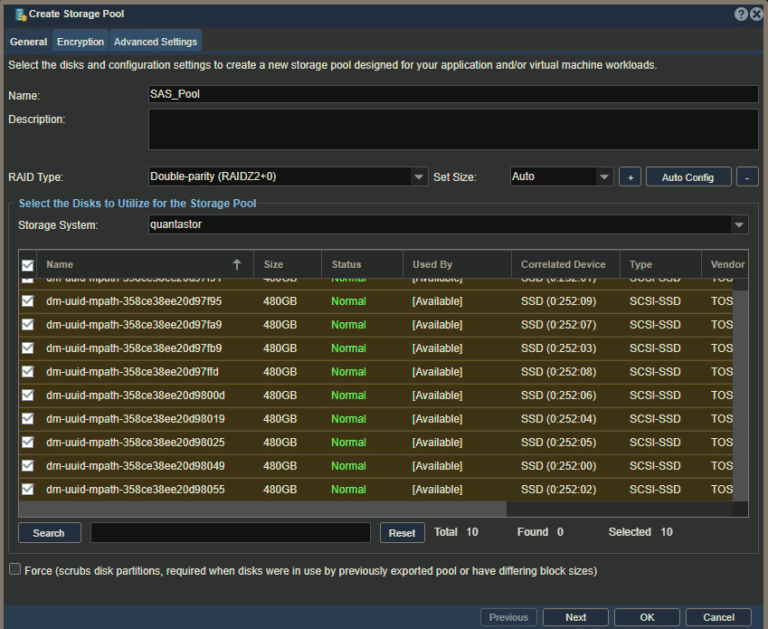Viewport: 768px width, 629px height.
Task: Open the help icon in title bar
Action: 741,14
